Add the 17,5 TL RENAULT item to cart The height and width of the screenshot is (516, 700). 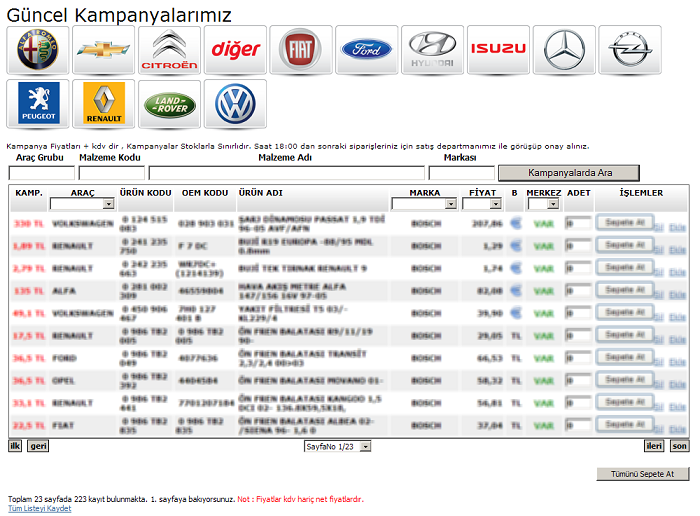pos(625,335)
